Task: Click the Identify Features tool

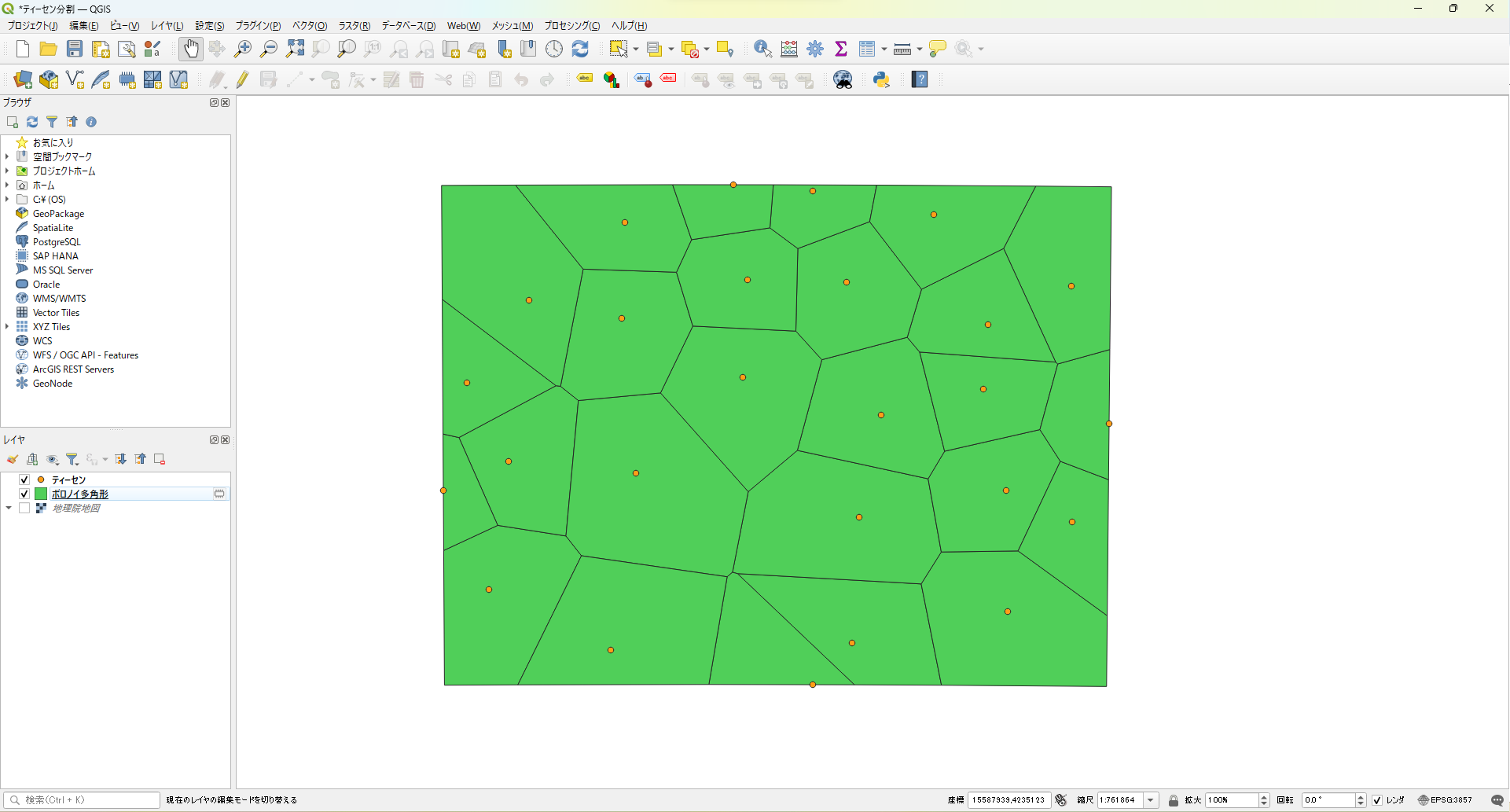Action: tap(762, 49)
